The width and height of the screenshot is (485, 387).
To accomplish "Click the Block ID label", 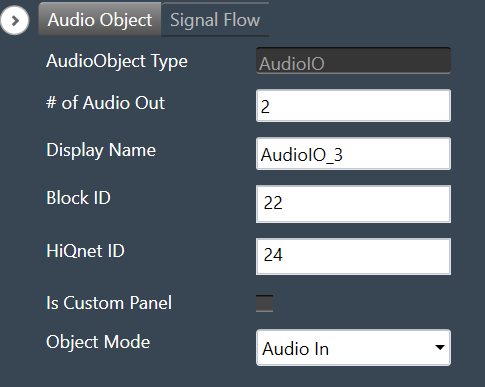I will click(78, 198).
